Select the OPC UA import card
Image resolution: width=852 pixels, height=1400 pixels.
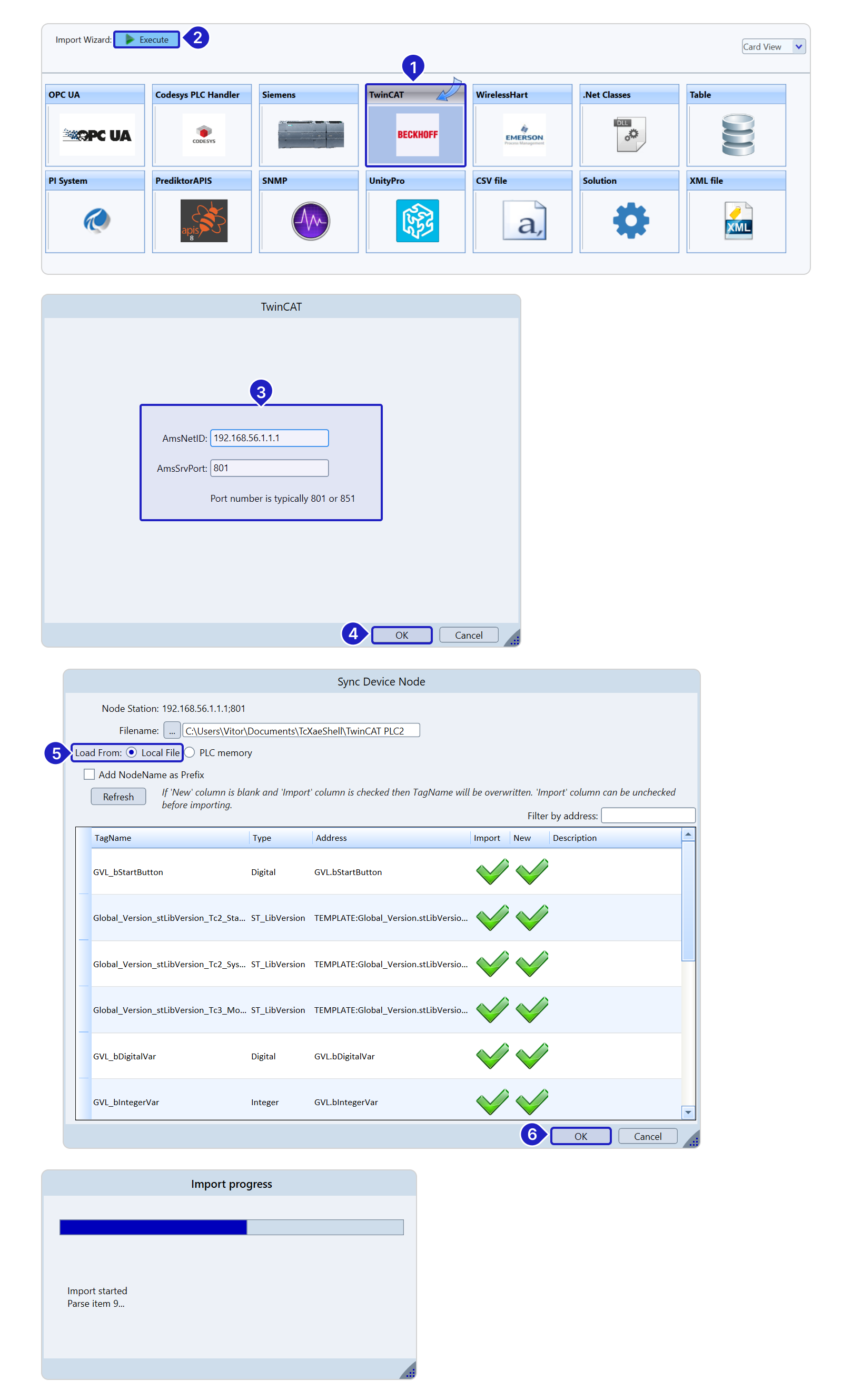point(95,125)
